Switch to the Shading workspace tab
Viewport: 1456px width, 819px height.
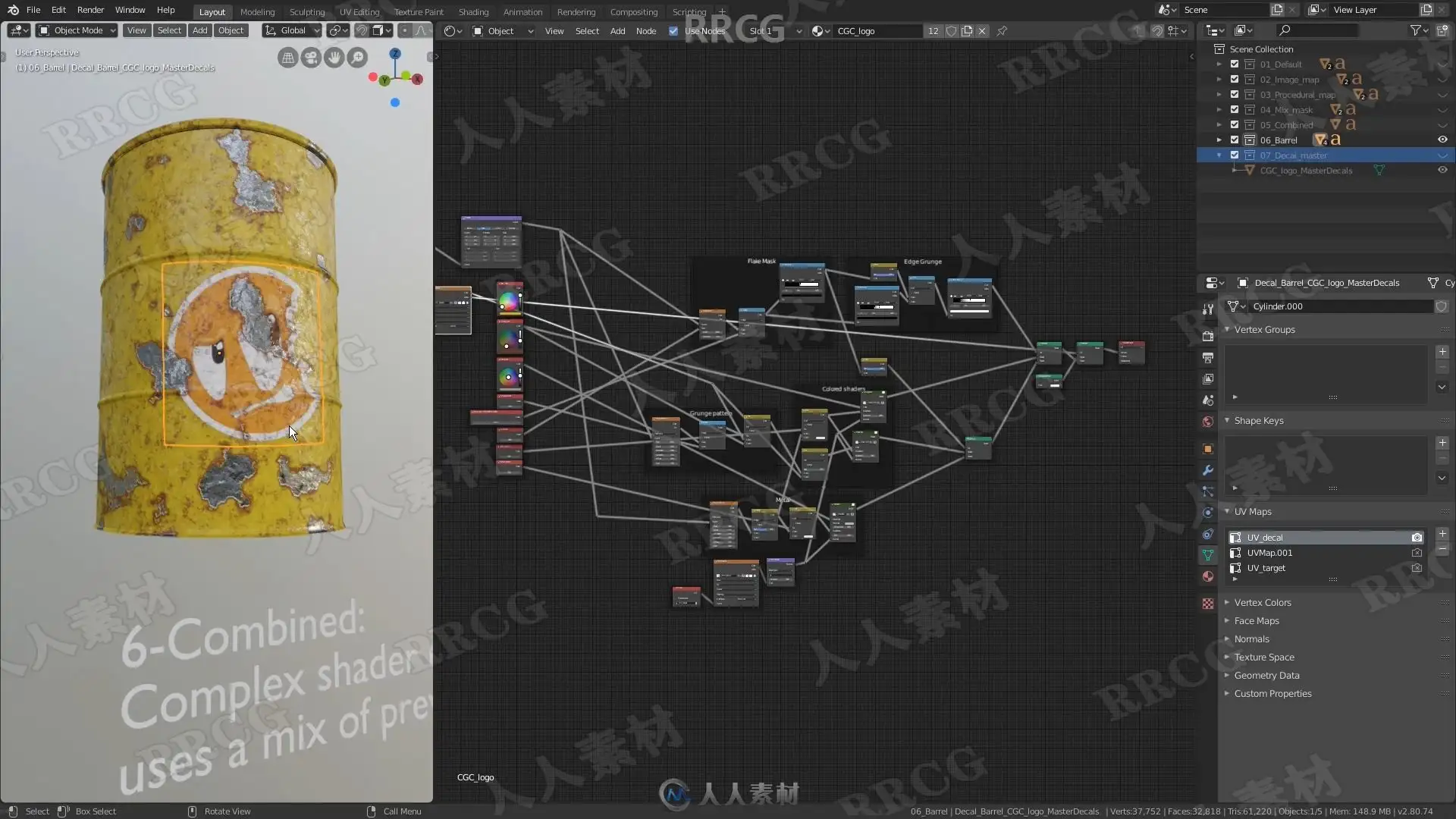[473, 12]
